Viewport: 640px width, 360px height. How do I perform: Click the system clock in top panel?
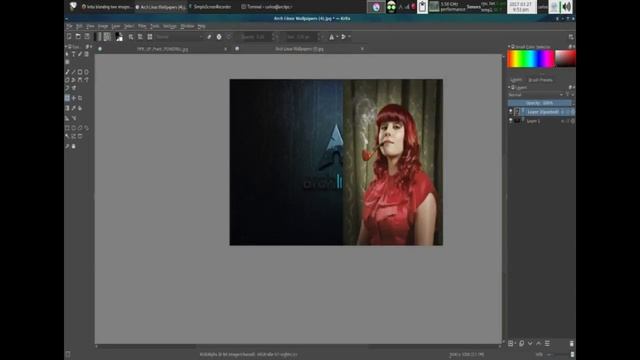tap(521, 7)
